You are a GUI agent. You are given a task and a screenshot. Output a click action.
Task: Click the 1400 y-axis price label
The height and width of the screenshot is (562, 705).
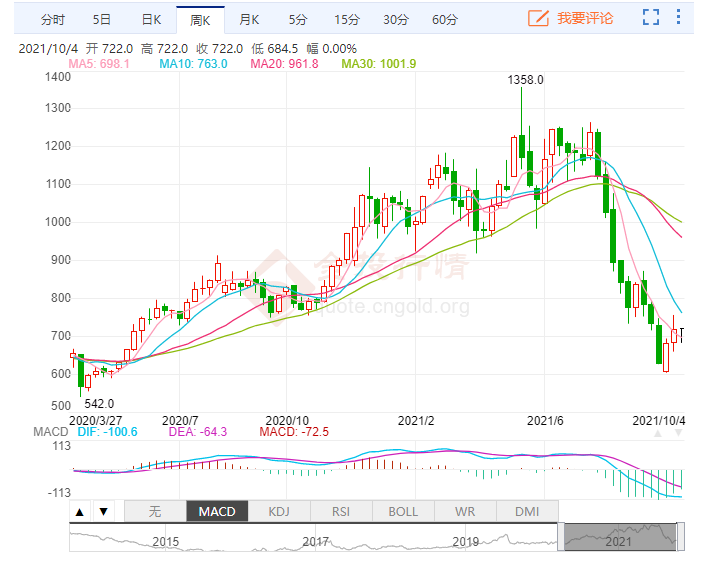[58, 77]
